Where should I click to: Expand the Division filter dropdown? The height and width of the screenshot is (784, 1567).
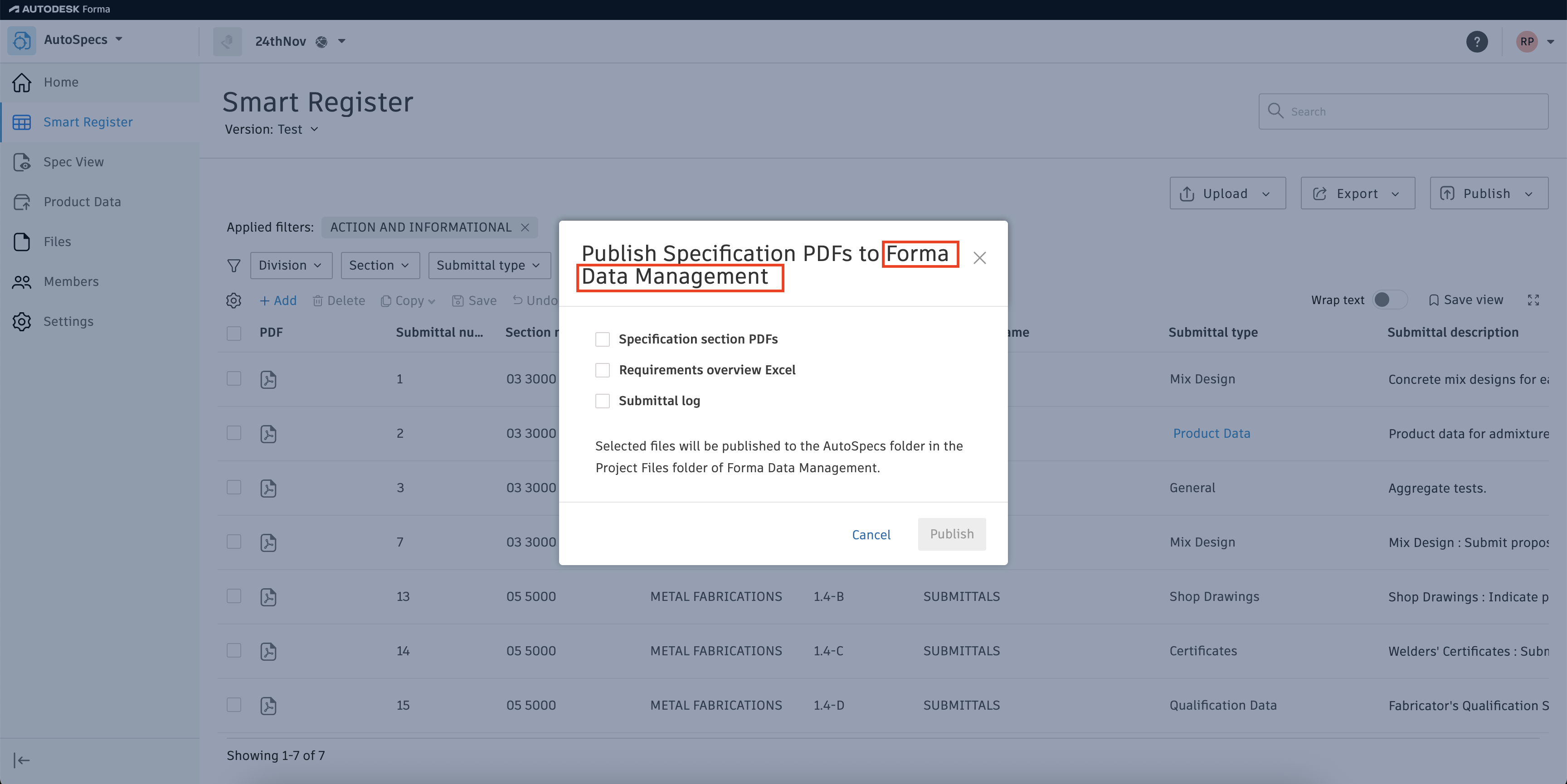click(x=291, y=266)
